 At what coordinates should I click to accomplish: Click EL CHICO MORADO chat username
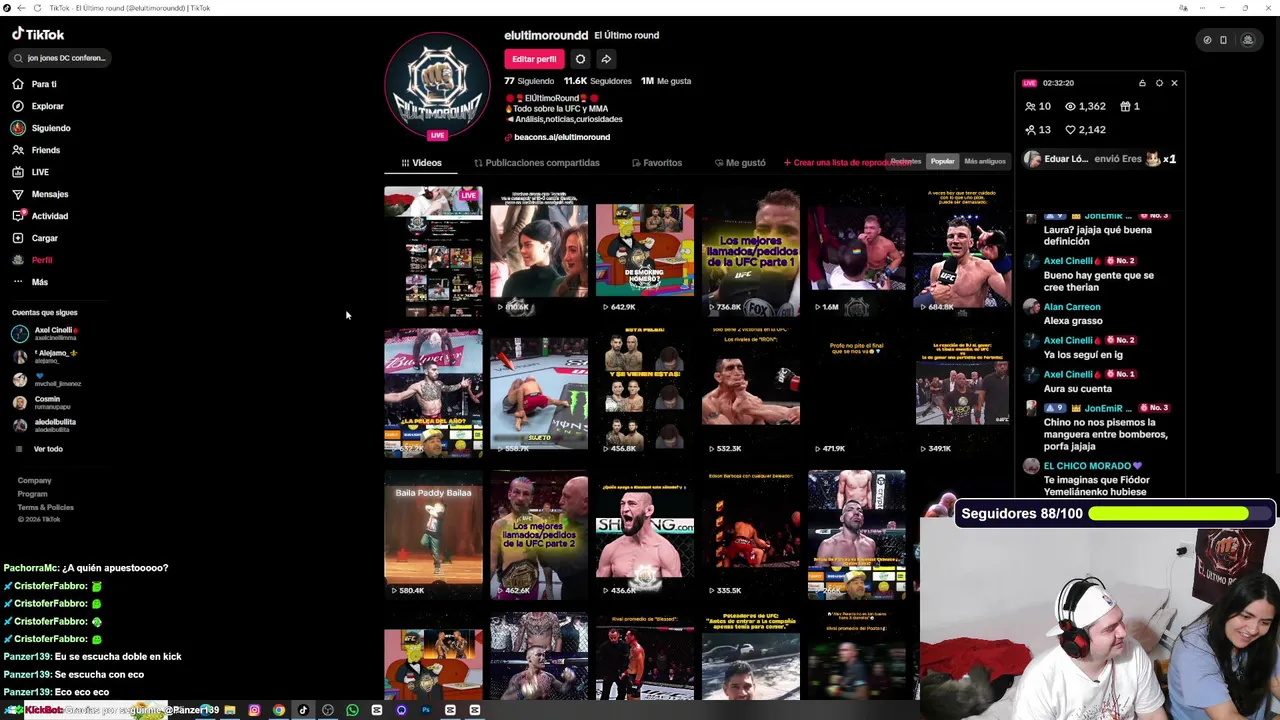[1092, 466]
